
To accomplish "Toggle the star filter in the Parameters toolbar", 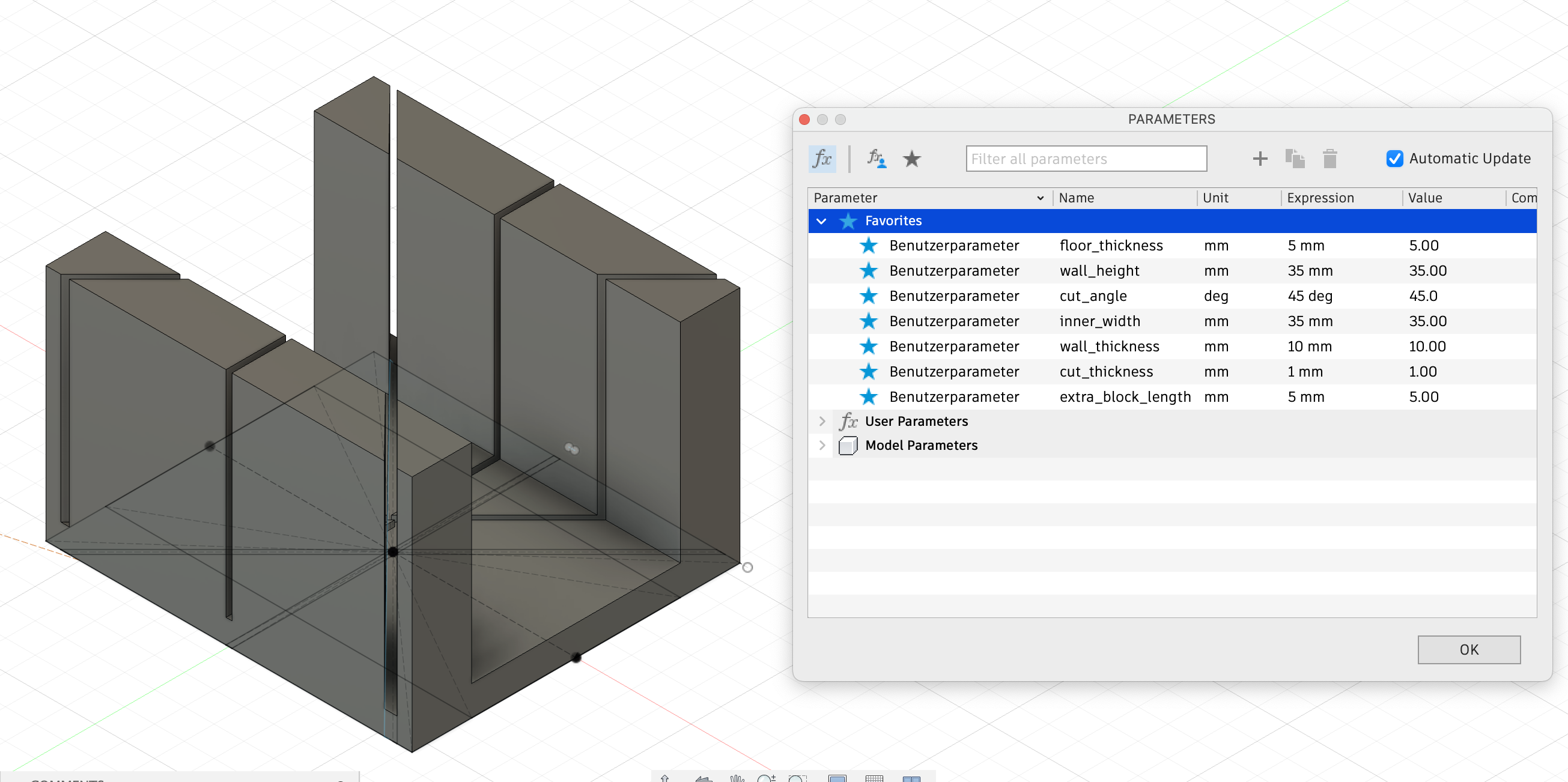I will [x=912, y=159].
